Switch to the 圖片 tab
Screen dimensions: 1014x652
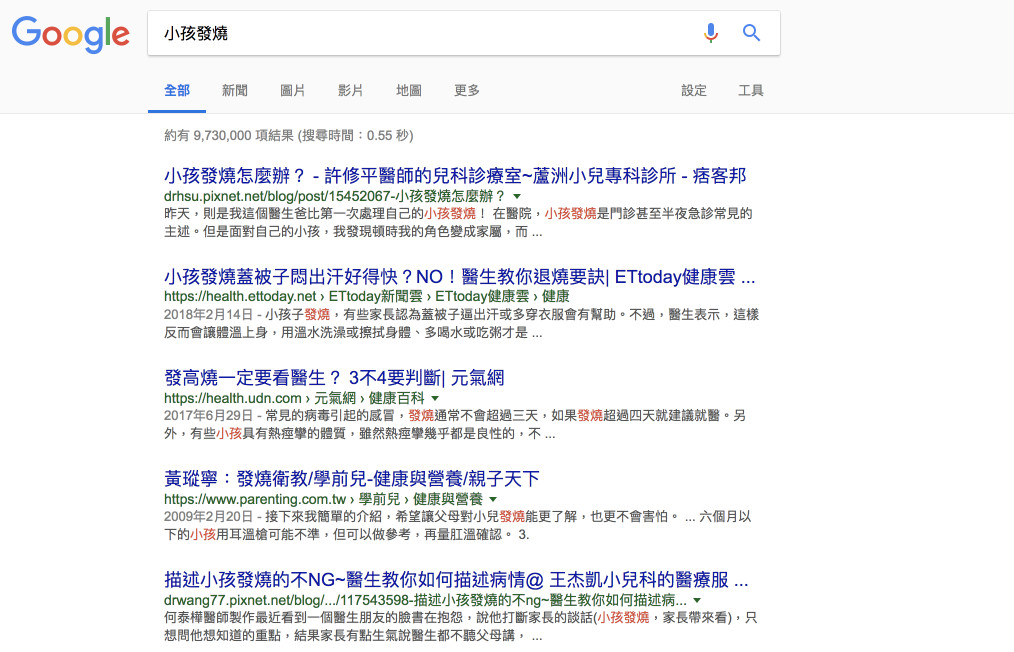pos(292,91)
